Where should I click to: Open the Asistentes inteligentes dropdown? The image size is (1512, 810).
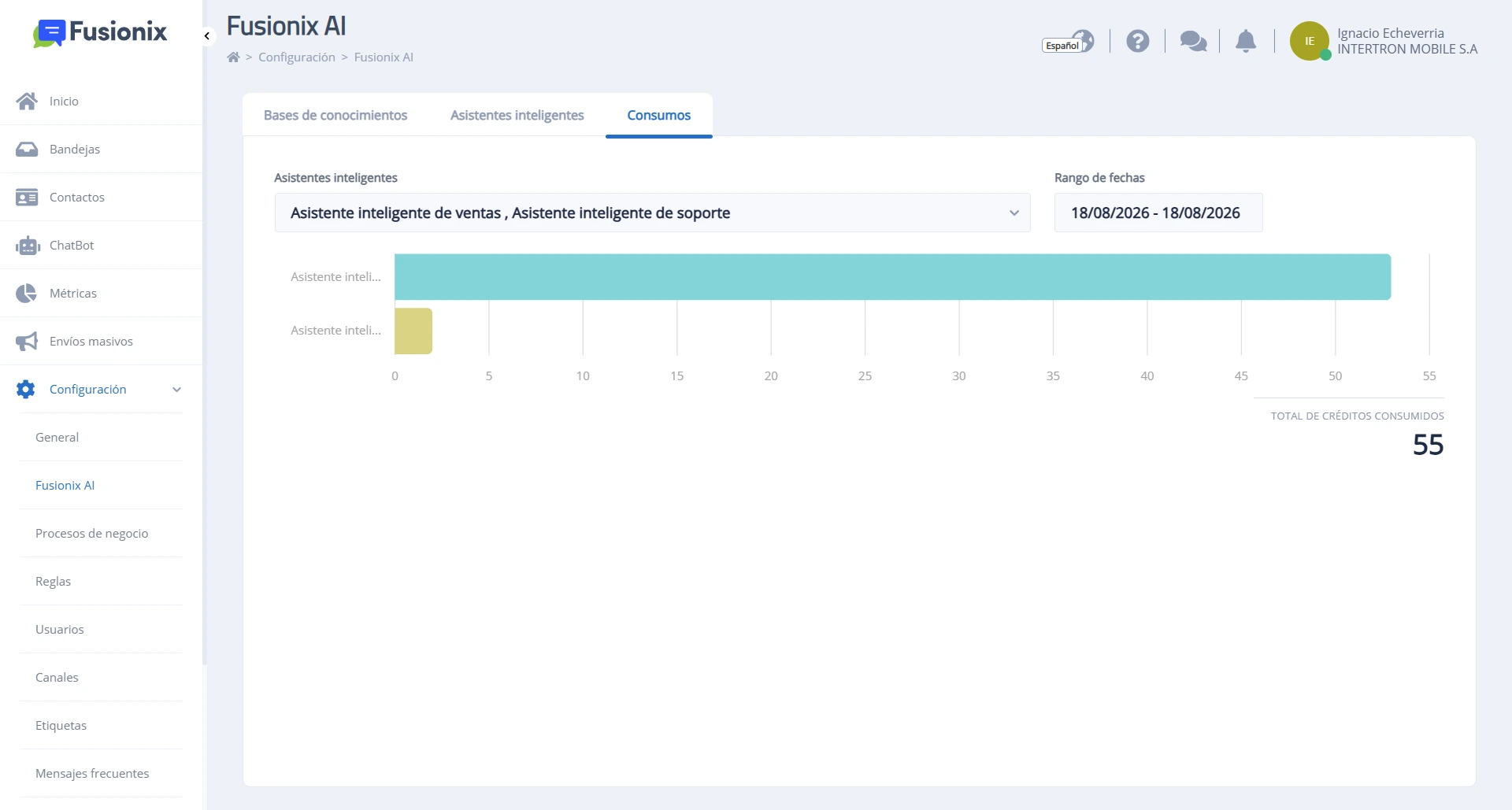pos(652,213)
